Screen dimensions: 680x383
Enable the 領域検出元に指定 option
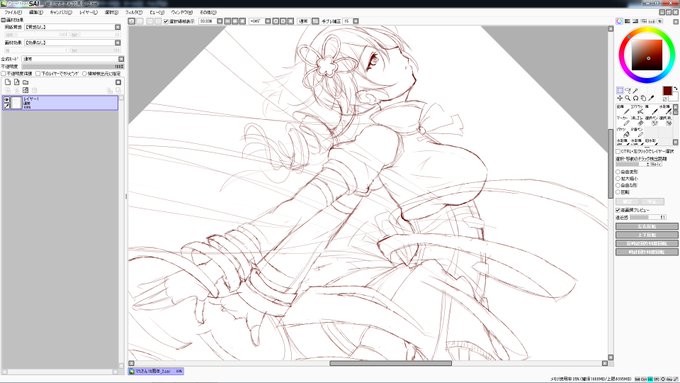click(x=85, y=74)
